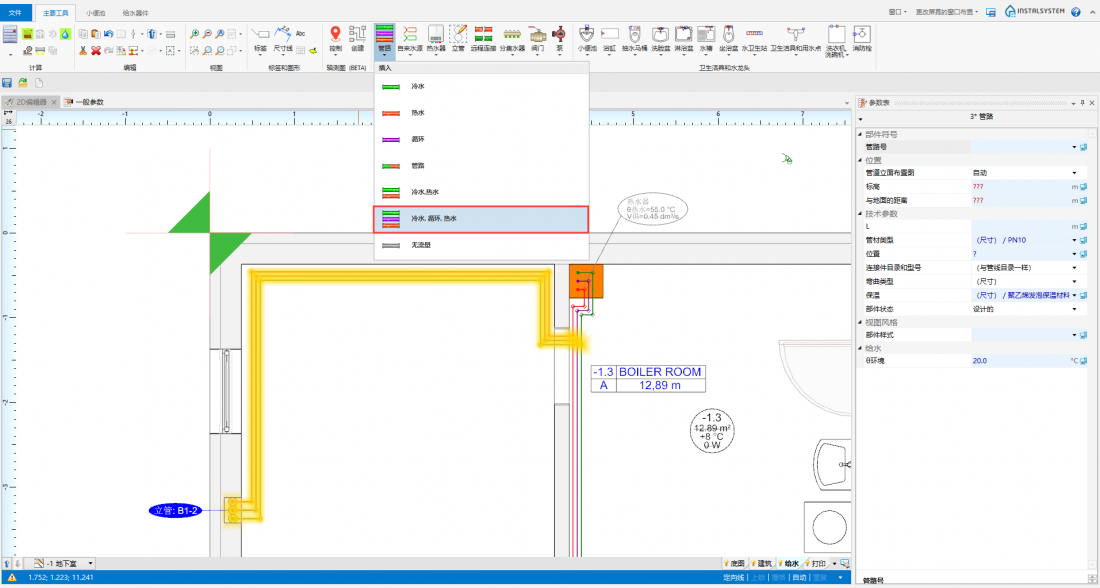The image size is (1100, 588).
Task: Click the θ环境 value field 20.0
Action: point(1018,360)
